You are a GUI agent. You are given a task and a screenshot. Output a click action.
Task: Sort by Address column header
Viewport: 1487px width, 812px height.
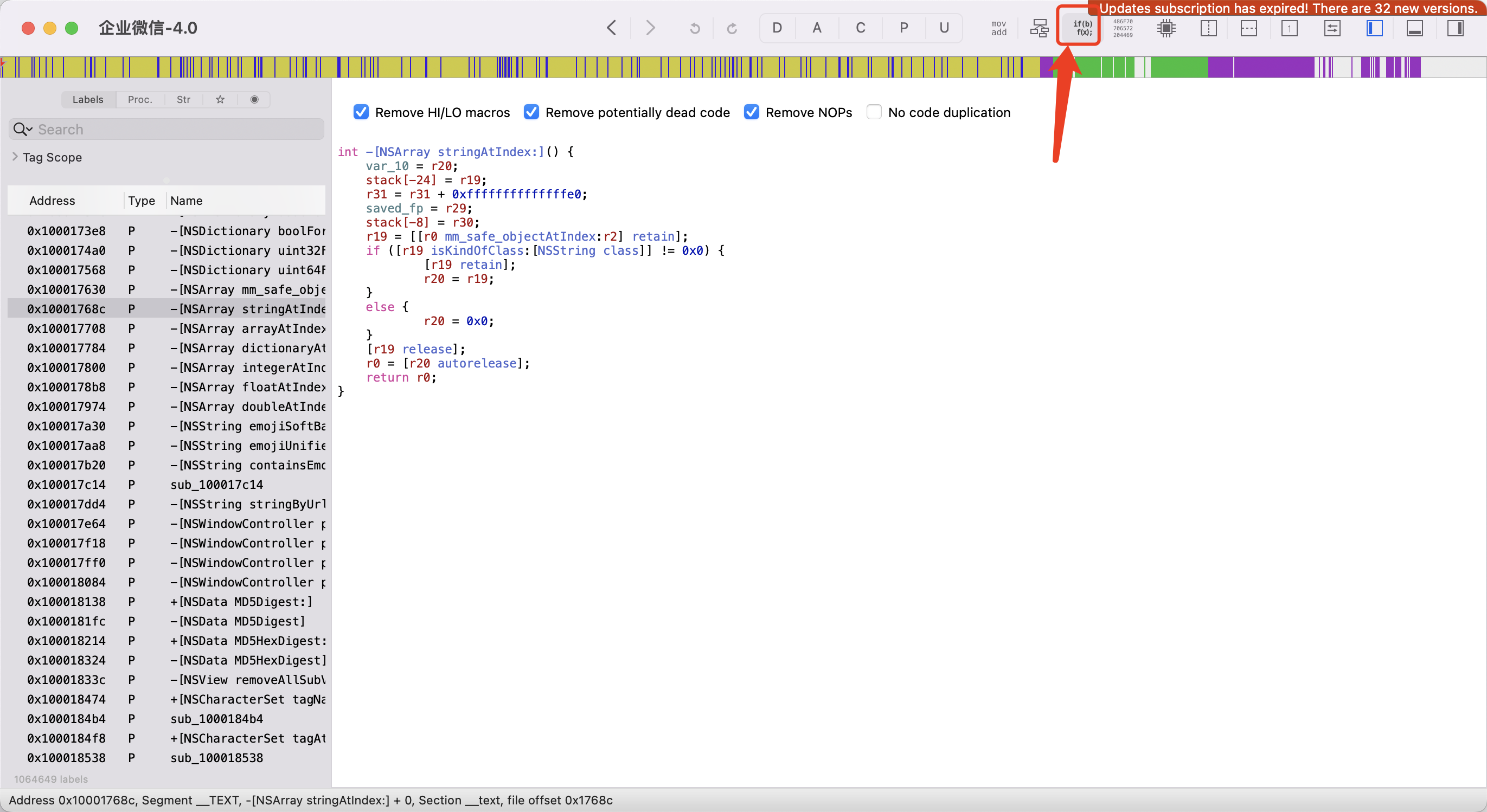tap(52, 200)
